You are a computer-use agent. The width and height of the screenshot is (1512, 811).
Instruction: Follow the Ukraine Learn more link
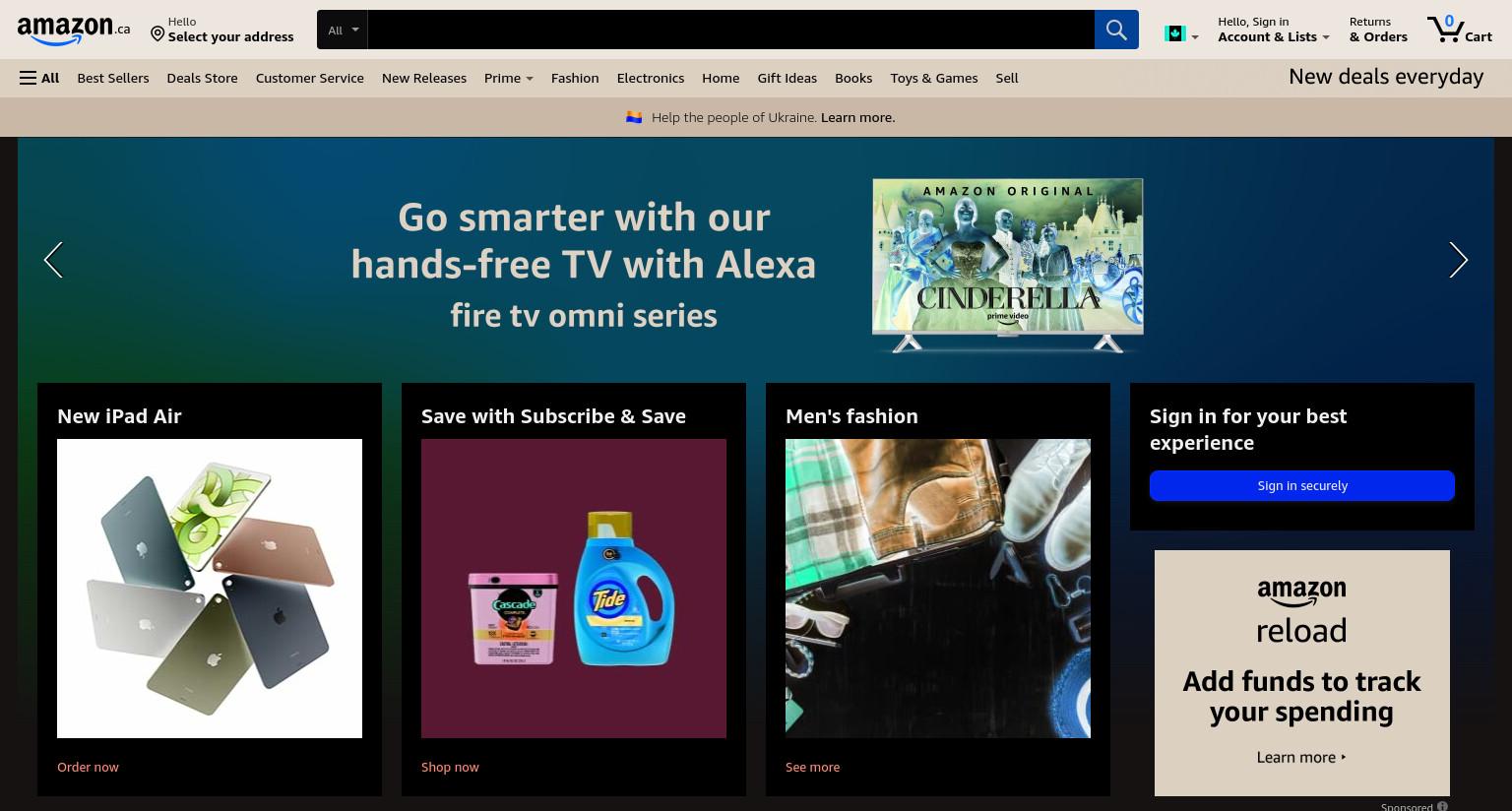click(x=857, y=117)
